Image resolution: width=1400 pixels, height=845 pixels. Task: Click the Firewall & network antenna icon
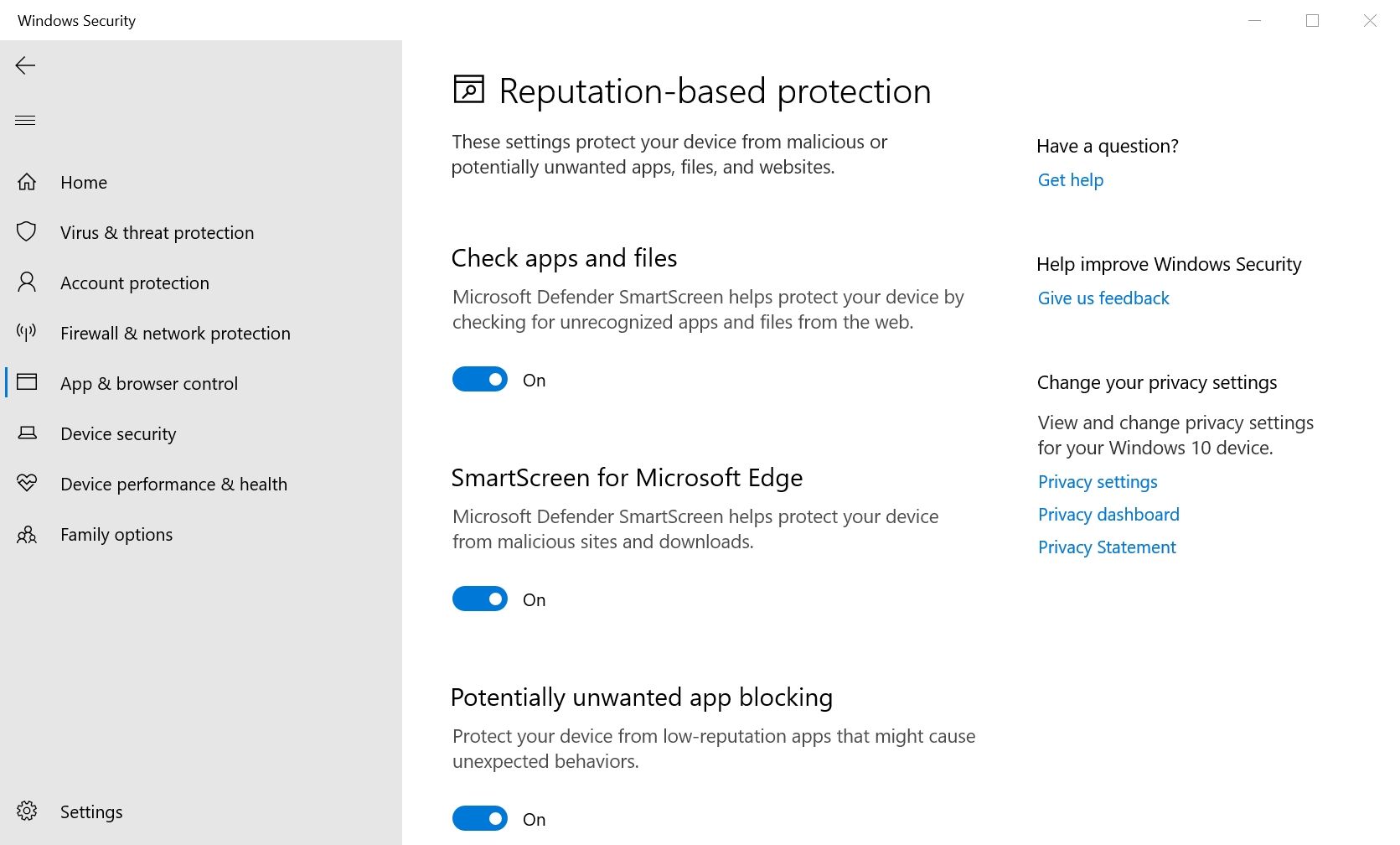[x=27, y=333]
